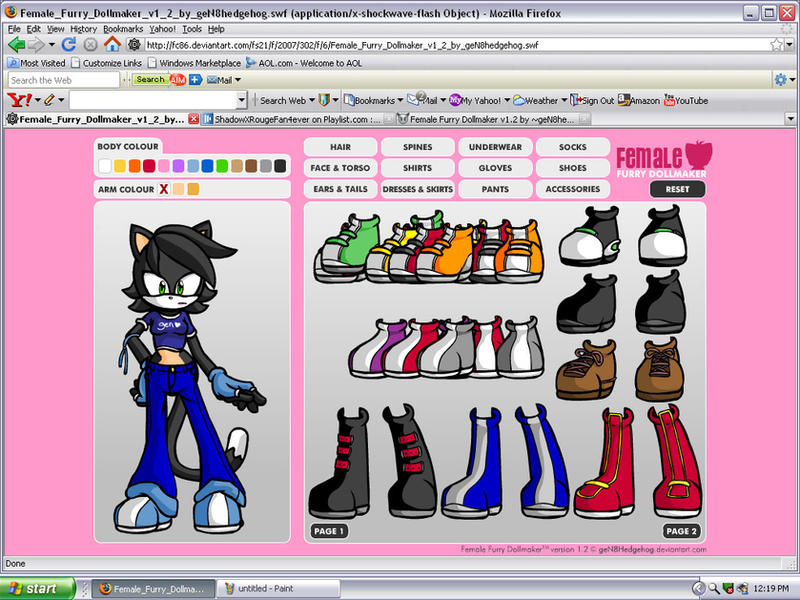This screenshot has height=600, width=800.
Task: Switch to the ShadowXRougeFan4ever Playlist.com tab
Action: [297, 119]
